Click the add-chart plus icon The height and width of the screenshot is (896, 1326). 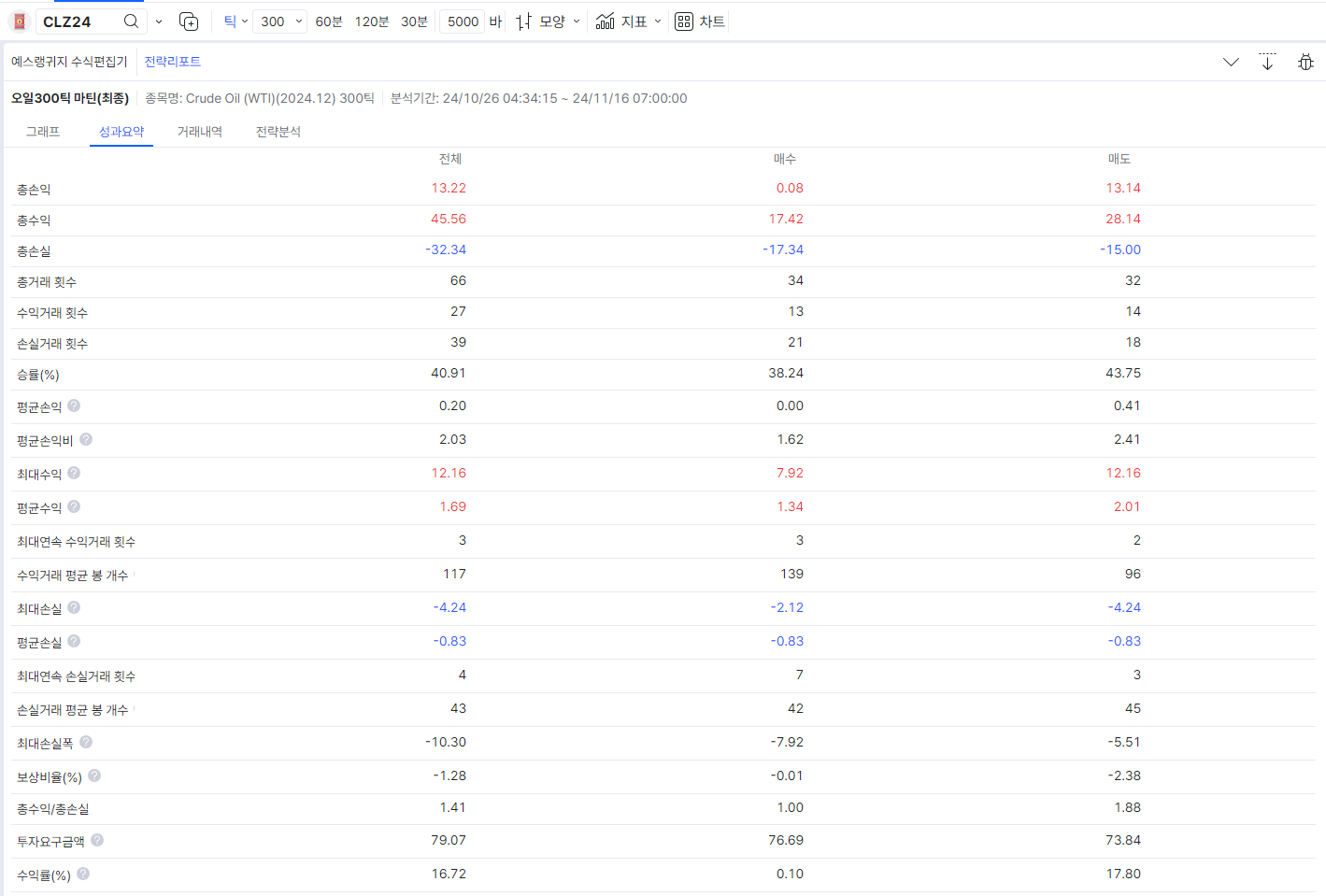coord(189,21)
